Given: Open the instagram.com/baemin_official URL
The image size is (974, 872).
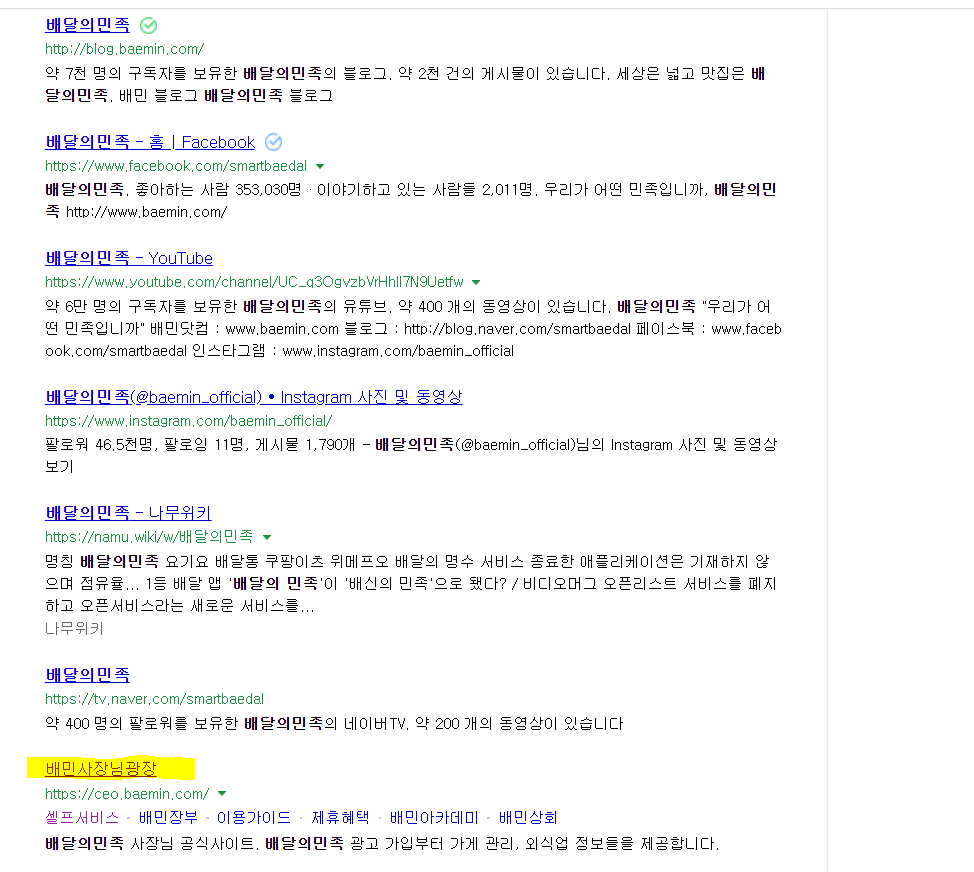Looking at the screenshot, I should (188, 421).
